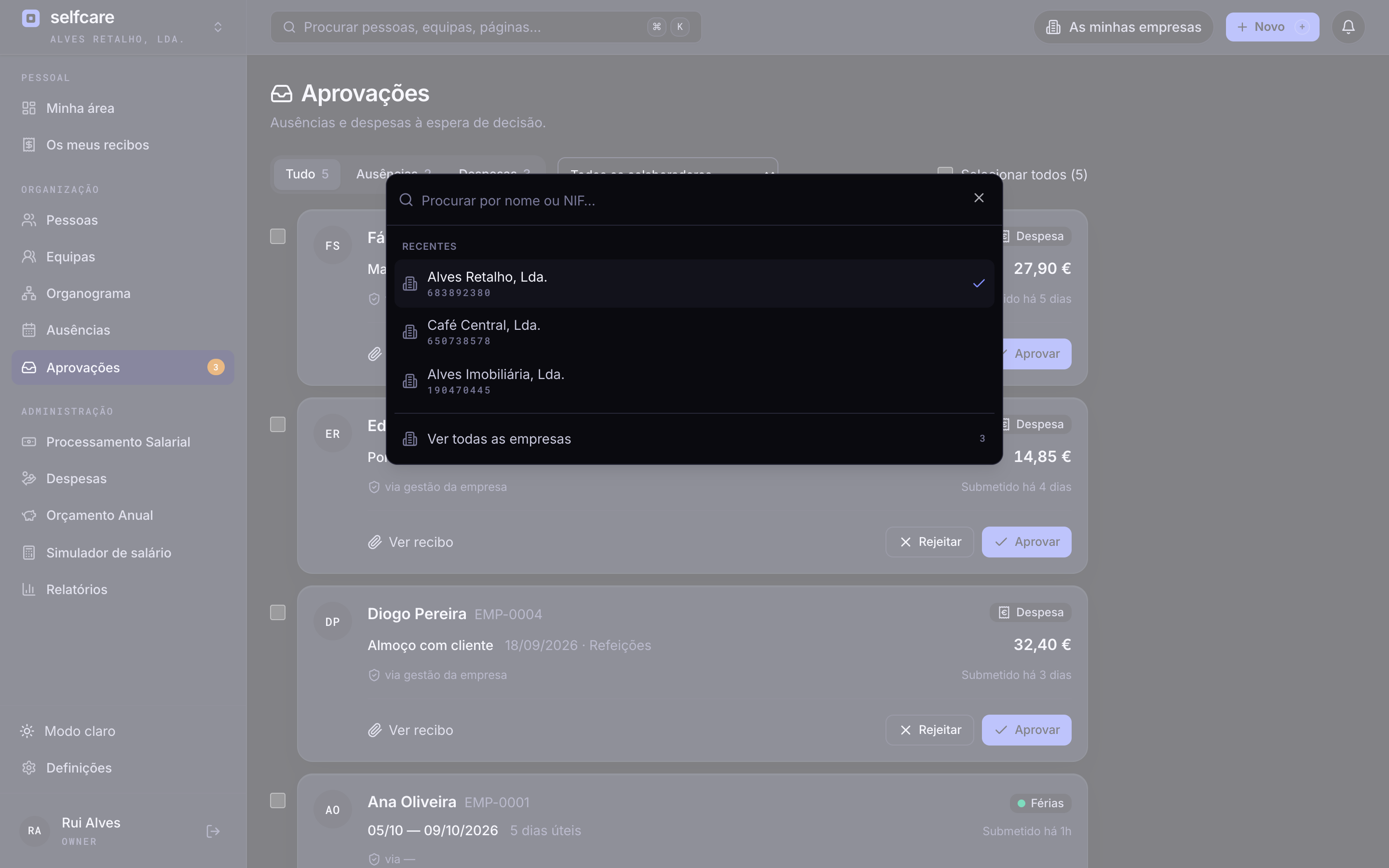Approve Diogo Pereira's expense
Screen dimensions: 1389x868
[x=1026, y=730]
